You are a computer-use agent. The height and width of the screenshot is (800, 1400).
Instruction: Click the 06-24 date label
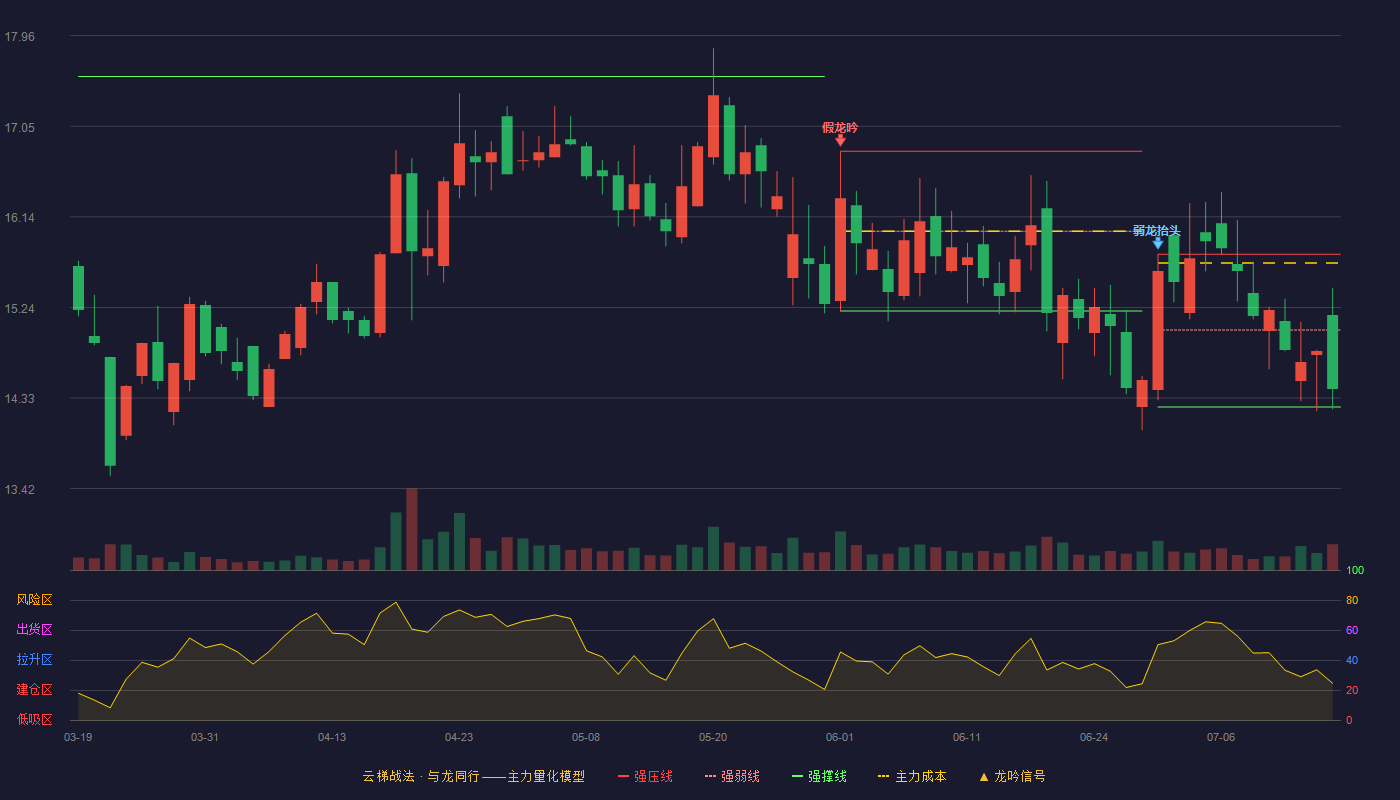pos(1094,737)
